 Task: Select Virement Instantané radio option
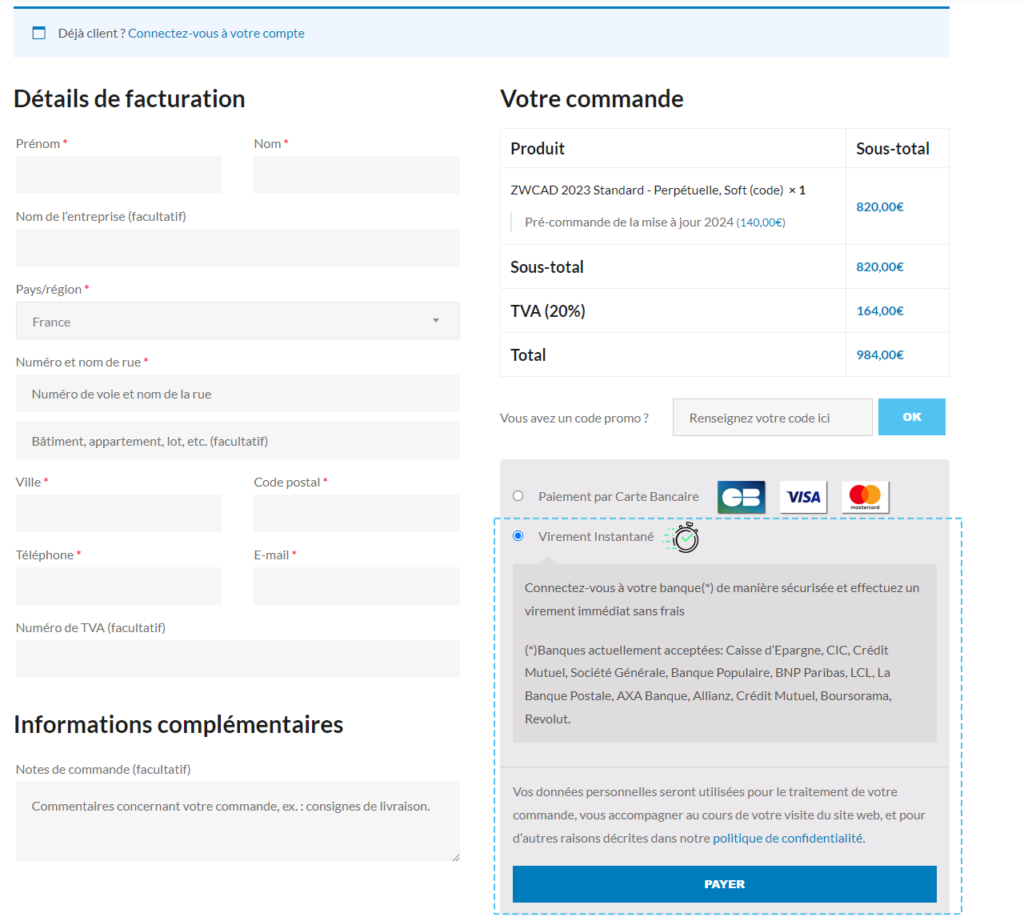(x=518, y=536)
